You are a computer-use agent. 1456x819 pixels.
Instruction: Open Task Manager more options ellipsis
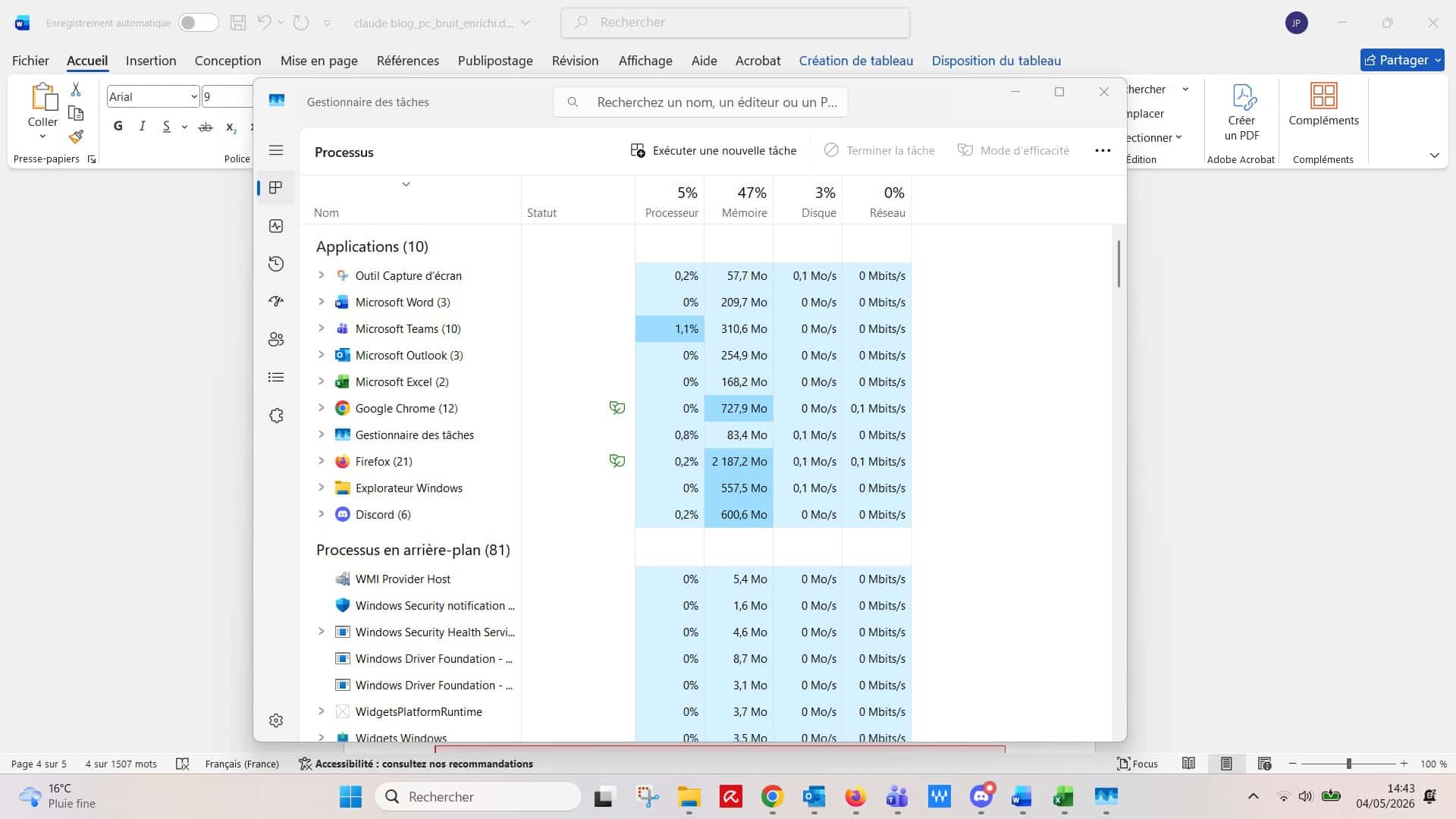click(x=1103, y=151)
